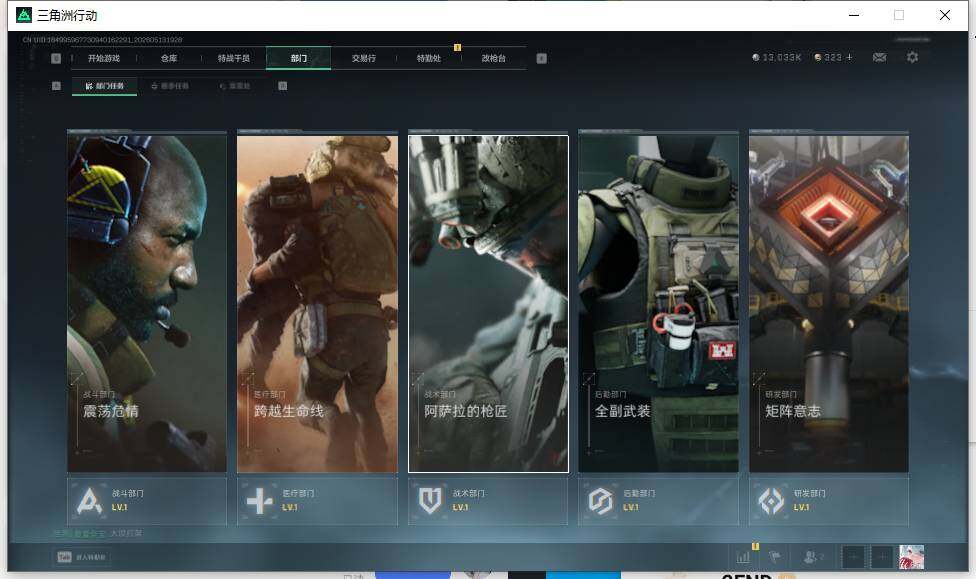Click the 战斗部门 A-shaped emblem icon
Screen dimensions: 976x579
[89, 501]
